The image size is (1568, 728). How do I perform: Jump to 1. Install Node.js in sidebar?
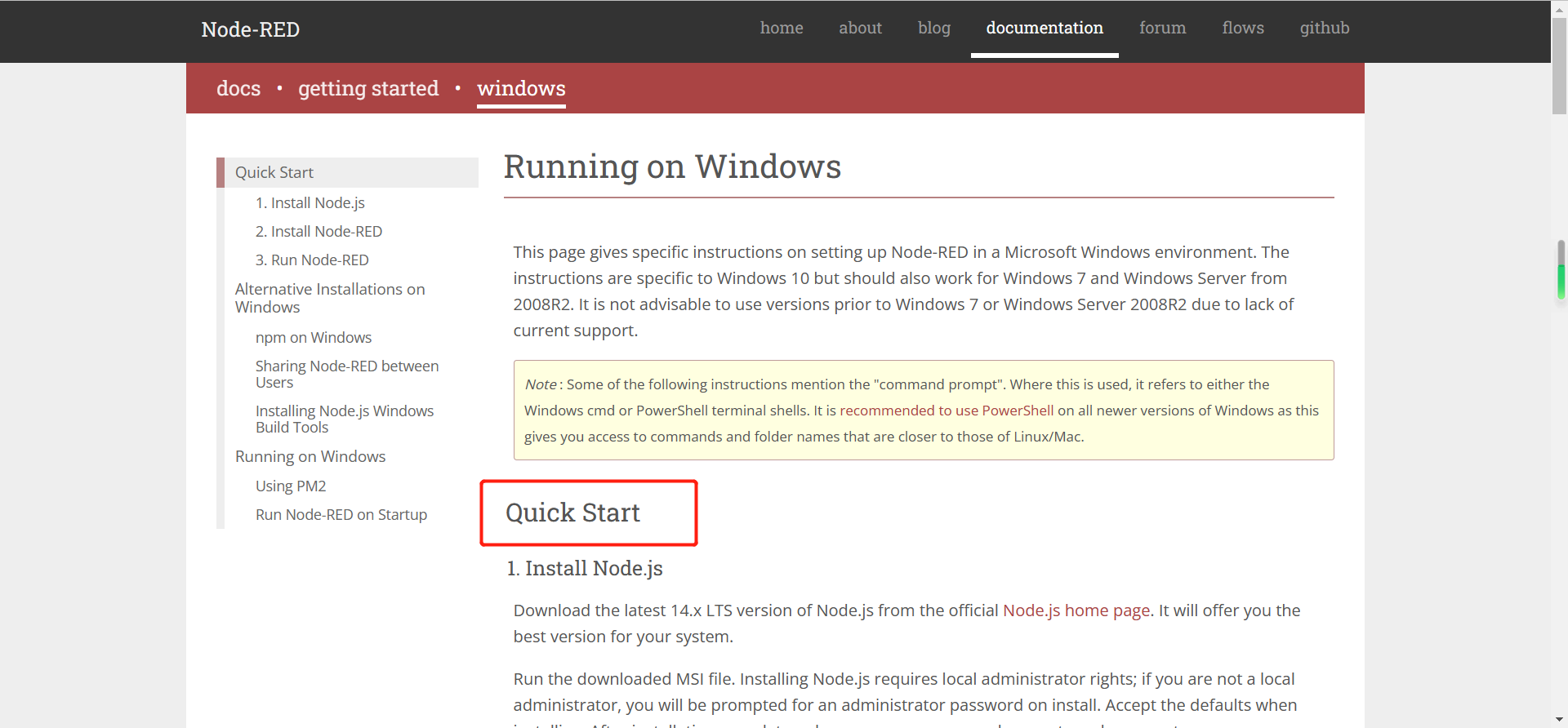[310, 202]
